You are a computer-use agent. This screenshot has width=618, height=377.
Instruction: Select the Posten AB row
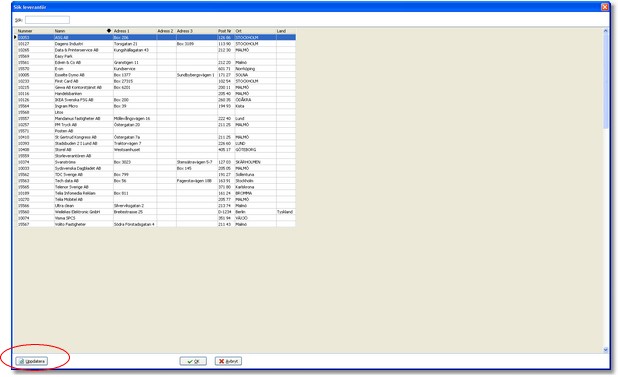156,131
